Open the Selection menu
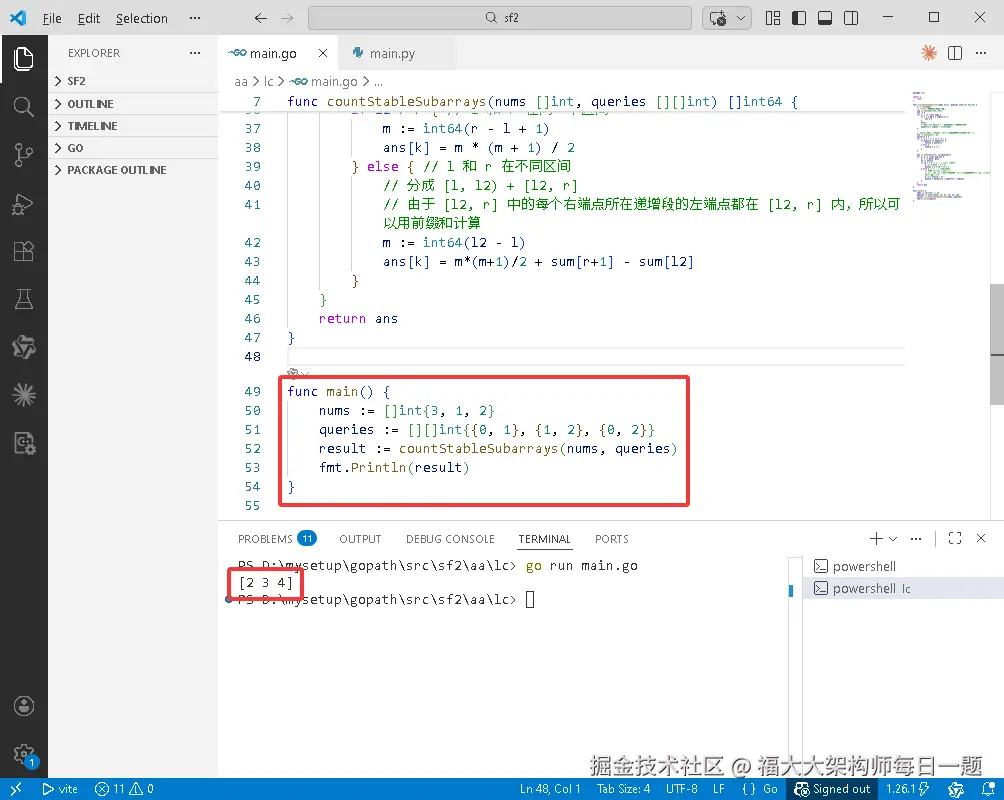The image size is (1004, 800). (142, 19)
